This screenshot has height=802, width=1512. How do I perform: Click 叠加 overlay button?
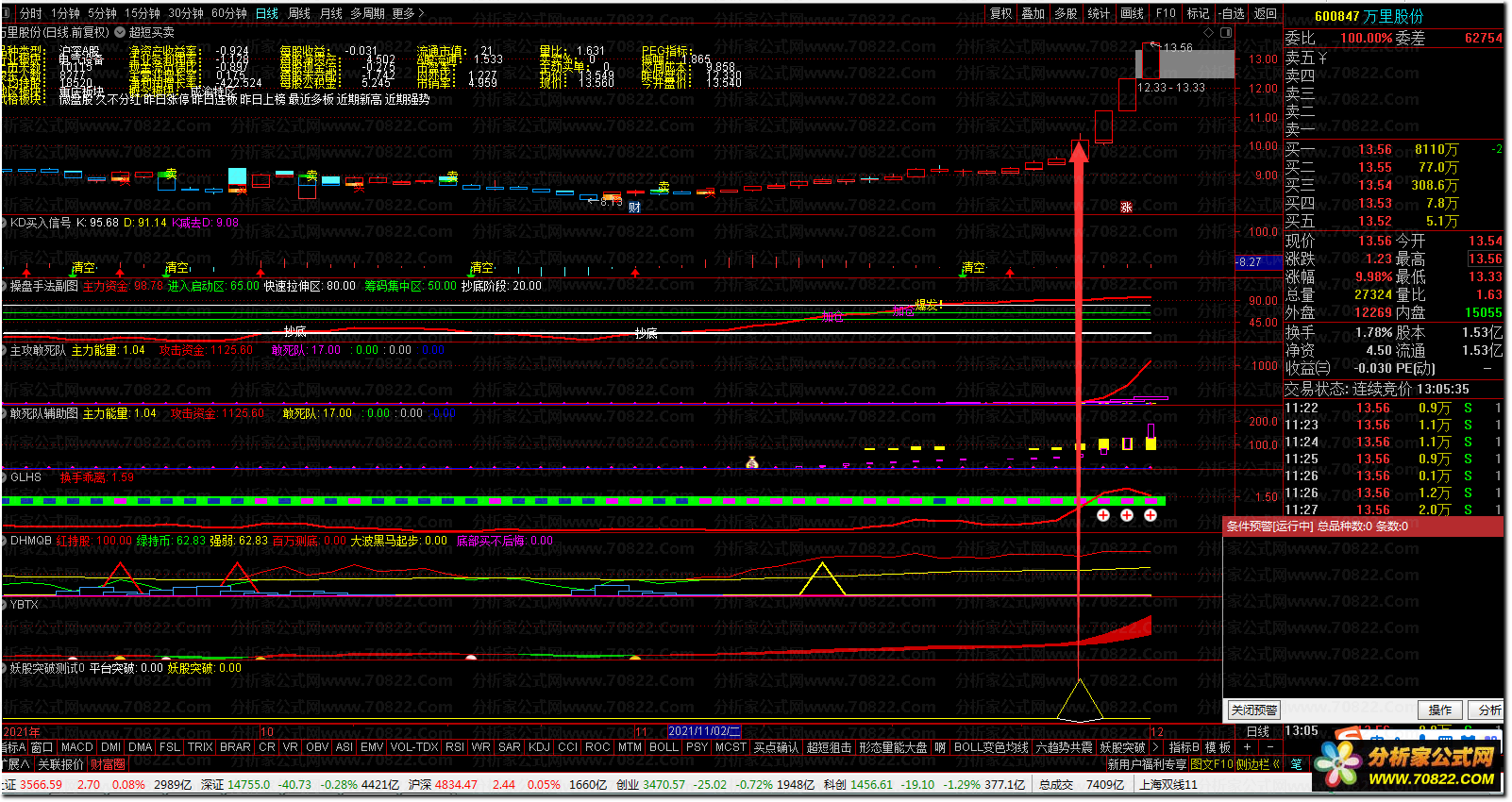[x=1033, y=13]
